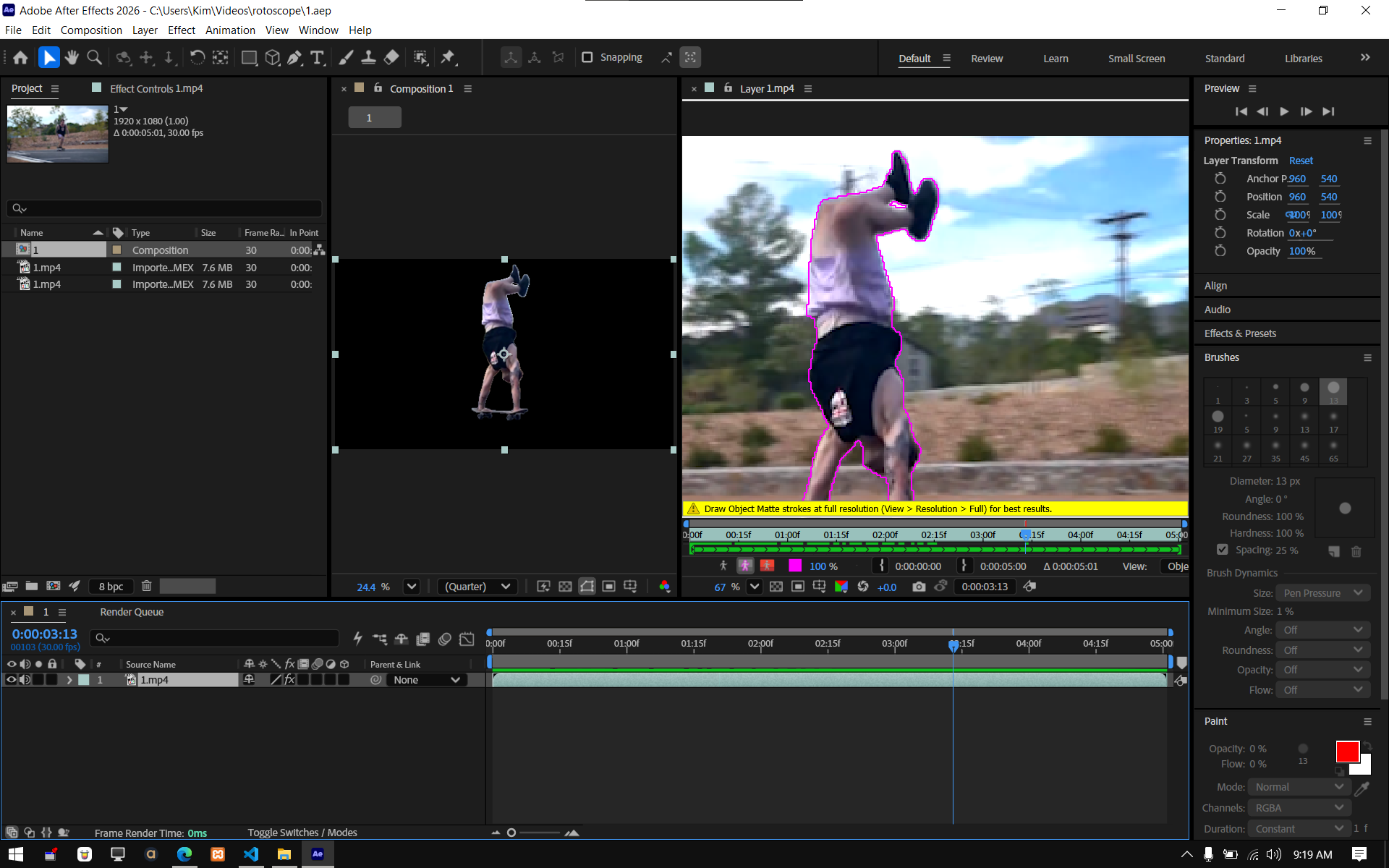This screenshot has height=868, width=1389.
Task: Open the Animation menu
Action: coord(230,30)
